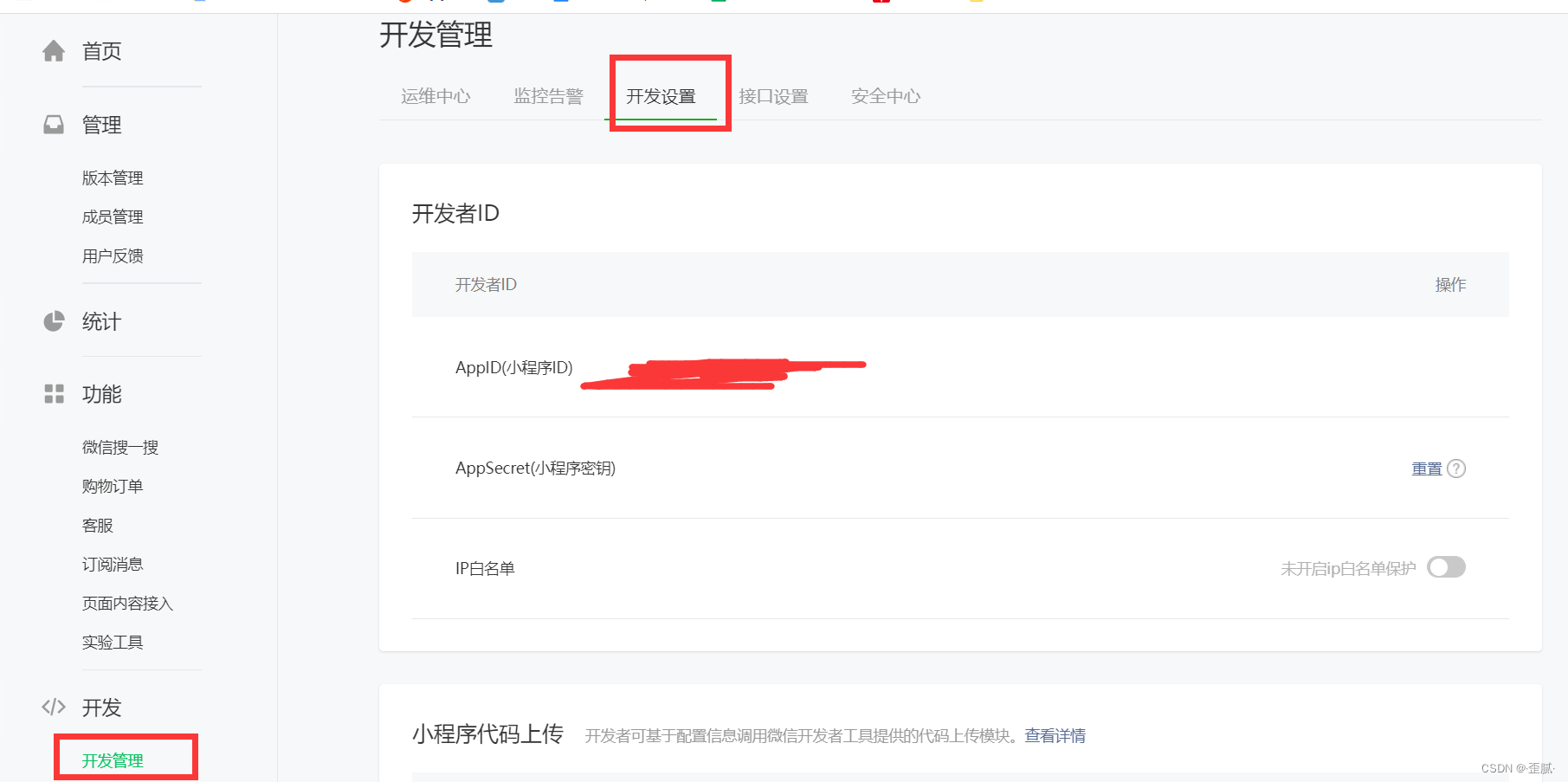Open the 订阅消息 sidebar item

112,564
